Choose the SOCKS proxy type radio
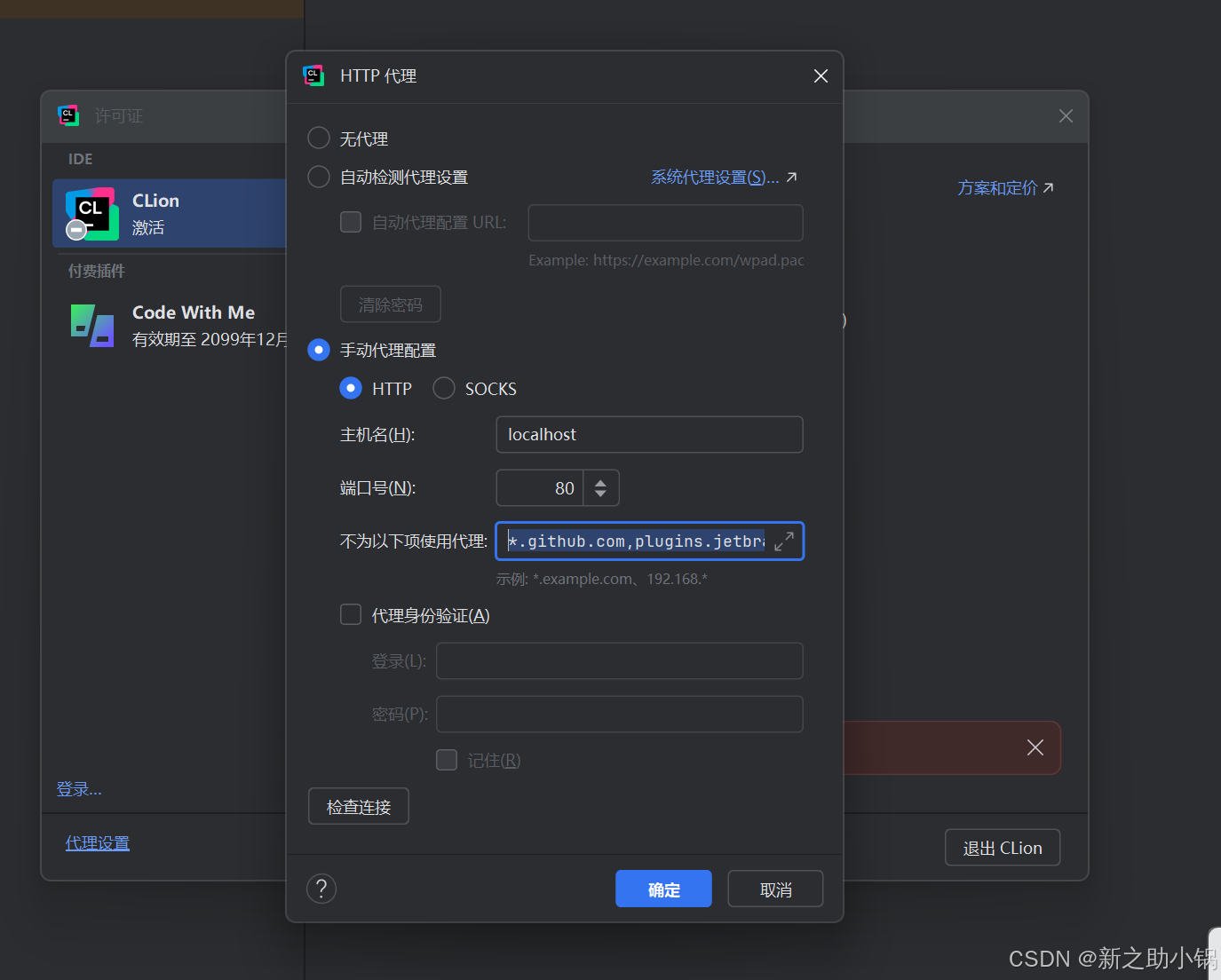The width and height of the screenshot is (1221, 980). [443, 388]
